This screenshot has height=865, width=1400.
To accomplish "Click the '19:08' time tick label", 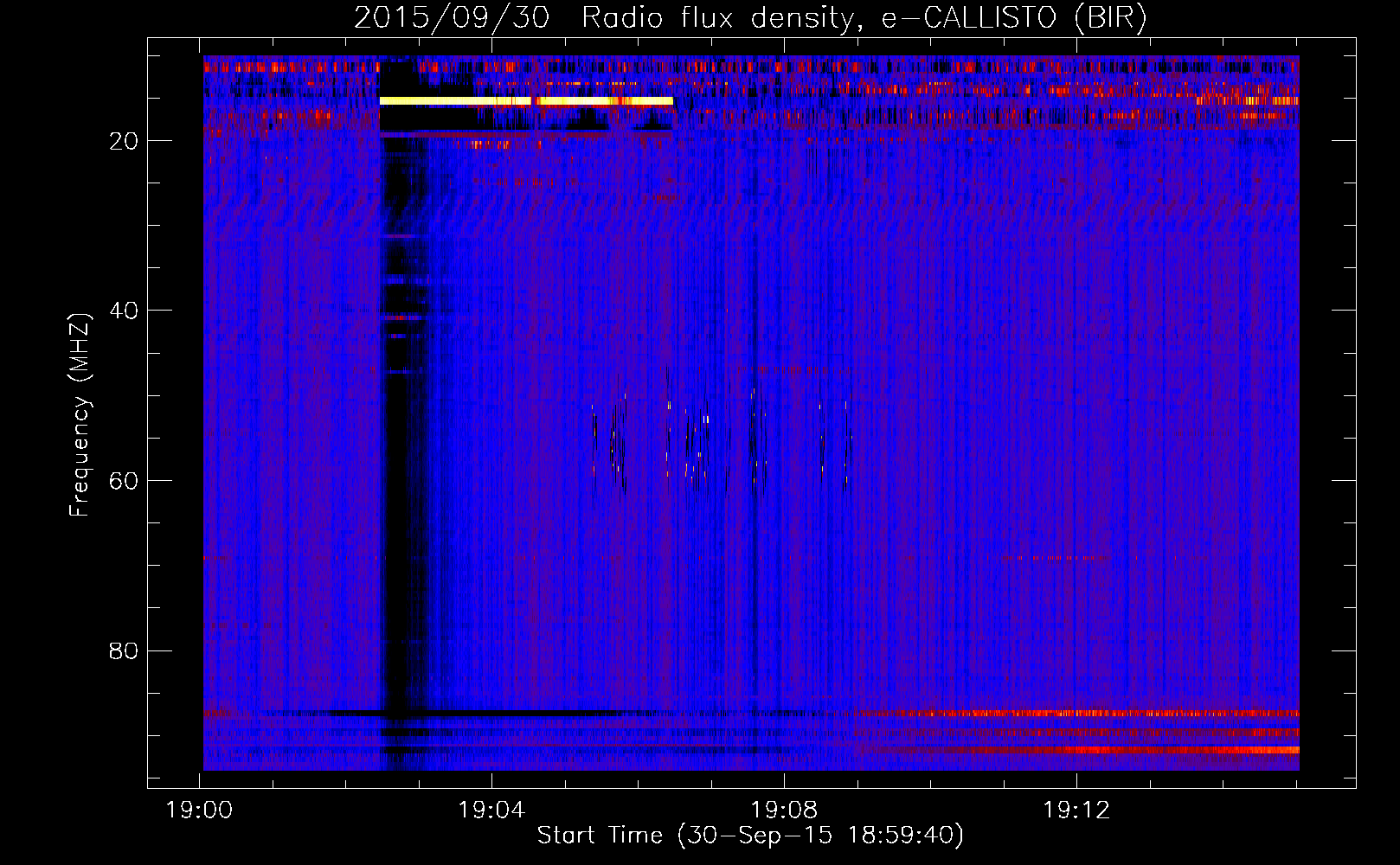I will pos(784,811).
